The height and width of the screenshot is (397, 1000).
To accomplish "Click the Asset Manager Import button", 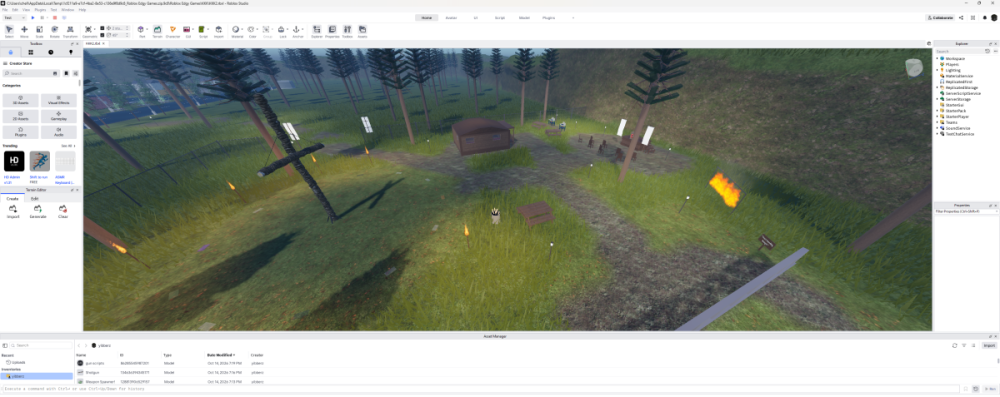I will (x=989, y=345).
